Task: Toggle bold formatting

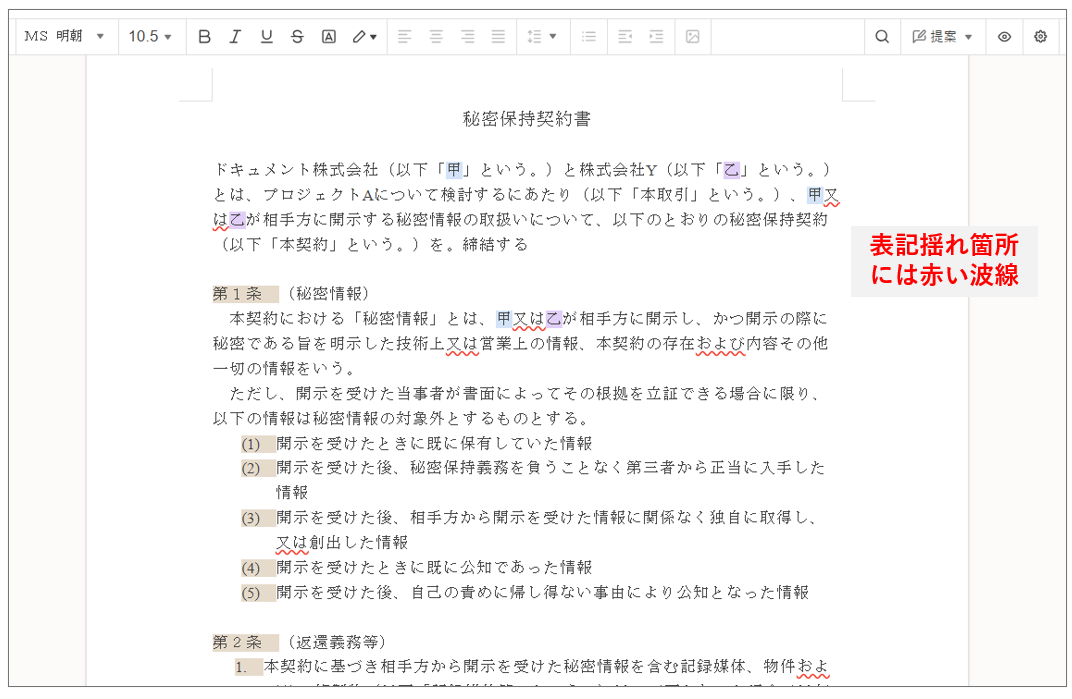Action: [205, 37]
